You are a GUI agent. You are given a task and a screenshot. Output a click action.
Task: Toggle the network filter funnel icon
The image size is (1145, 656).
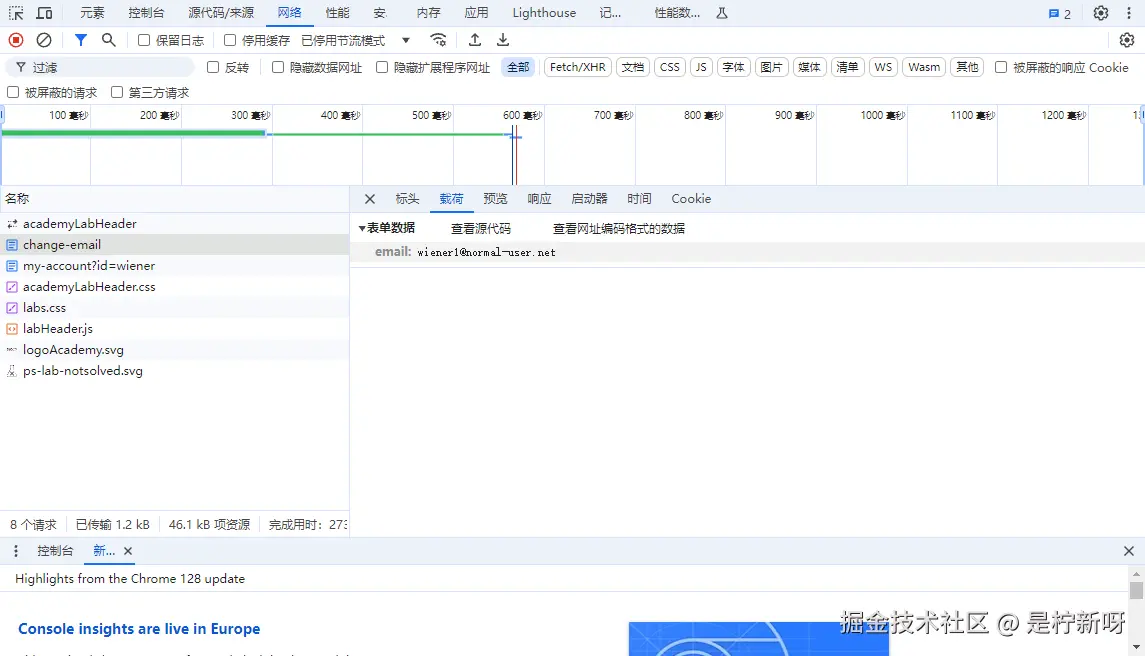pos(81,40)
